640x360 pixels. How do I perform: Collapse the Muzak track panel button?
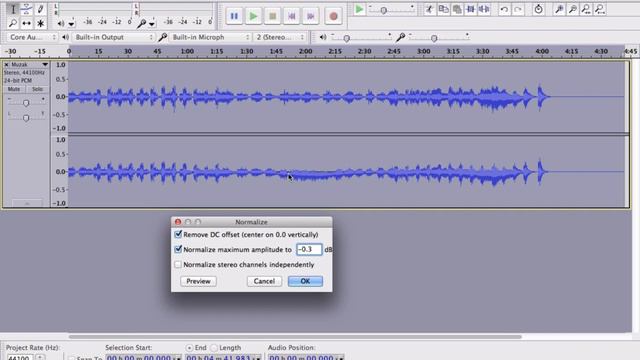27,203
